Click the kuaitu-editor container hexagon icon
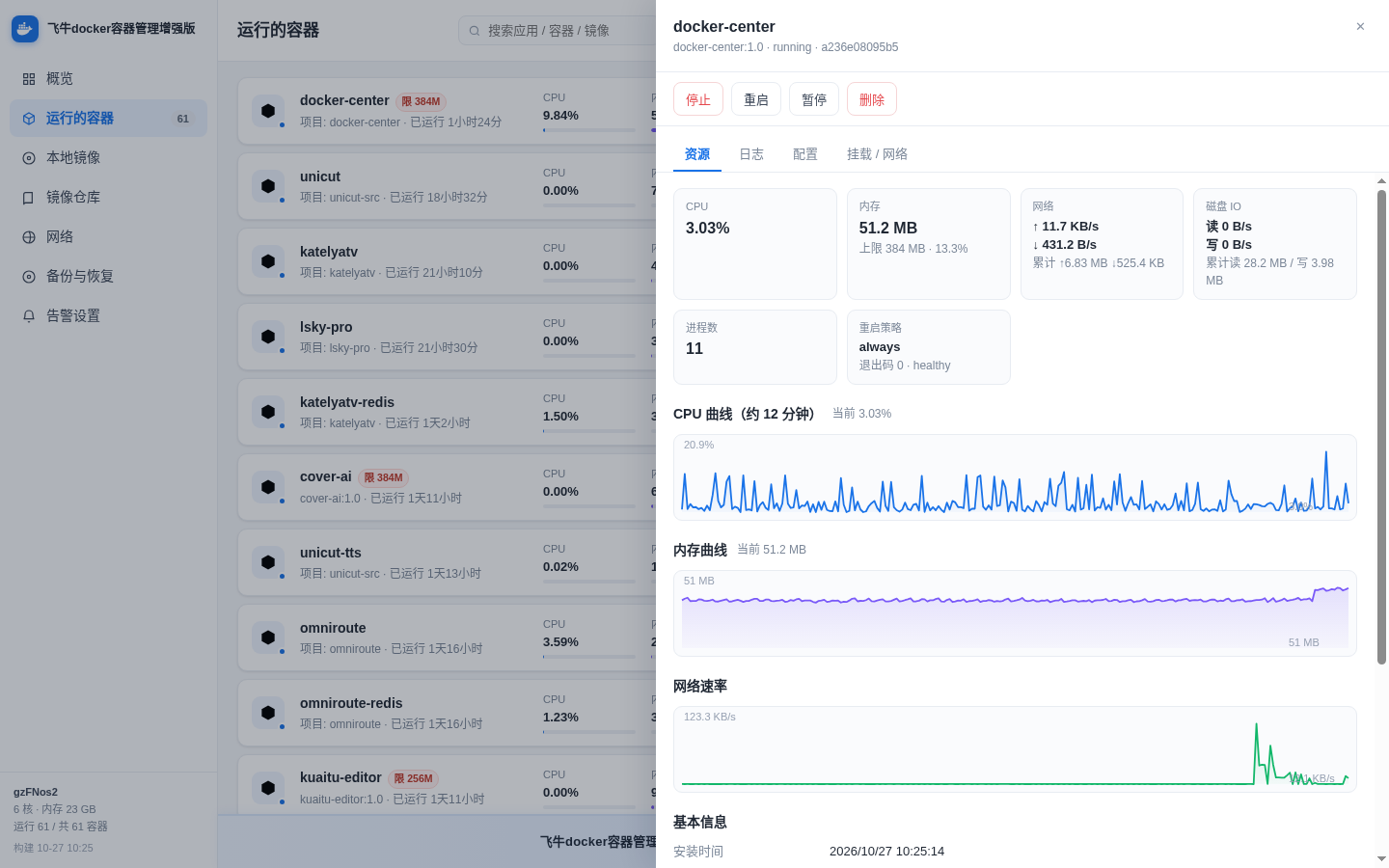The width and height of the screenshot is (1389, 868). click(x=268, y=788)
